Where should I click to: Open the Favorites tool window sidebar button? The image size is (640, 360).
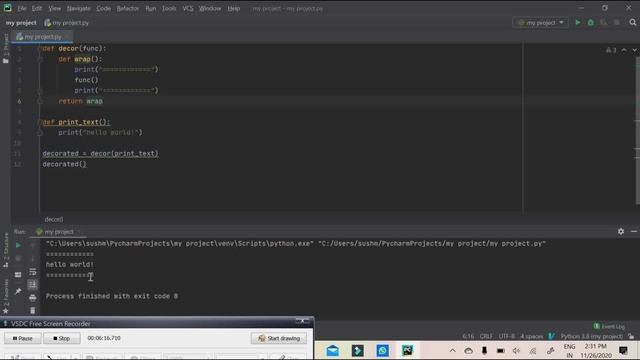[6, 297]
